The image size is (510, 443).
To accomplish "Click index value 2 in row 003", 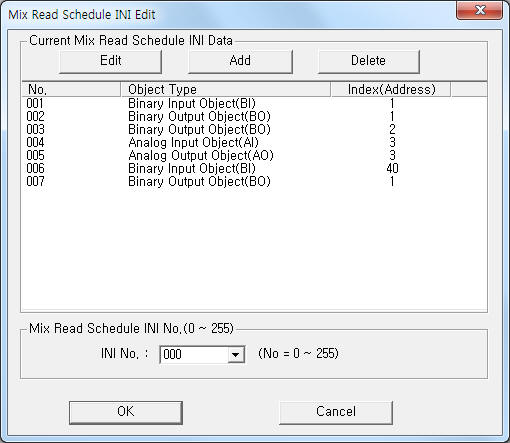I will coord(392,129).
